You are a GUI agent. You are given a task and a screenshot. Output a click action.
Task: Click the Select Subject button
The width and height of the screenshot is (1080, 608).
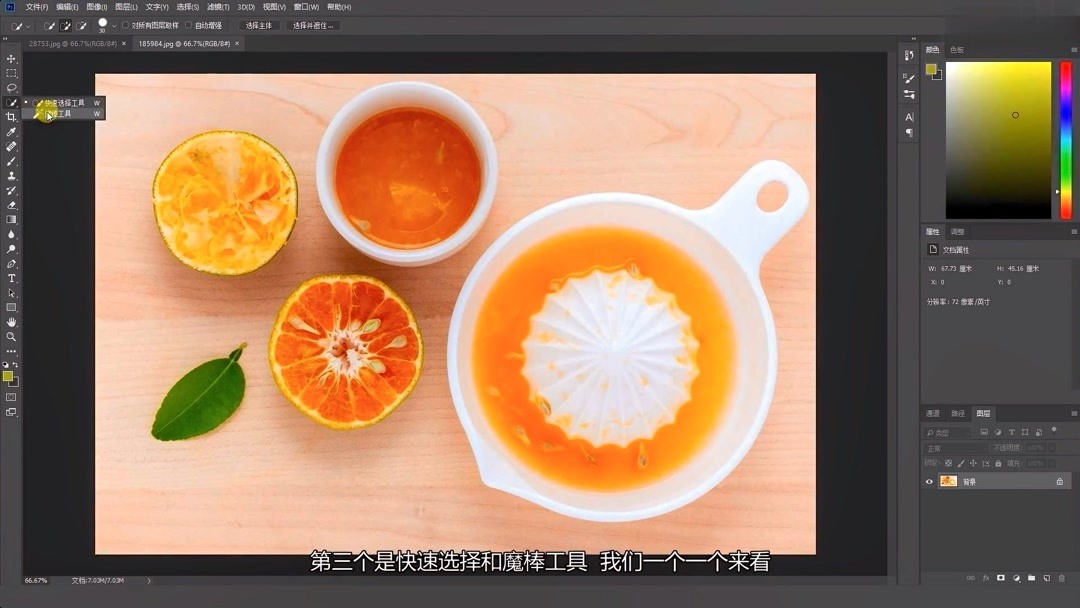pos(260,25)
